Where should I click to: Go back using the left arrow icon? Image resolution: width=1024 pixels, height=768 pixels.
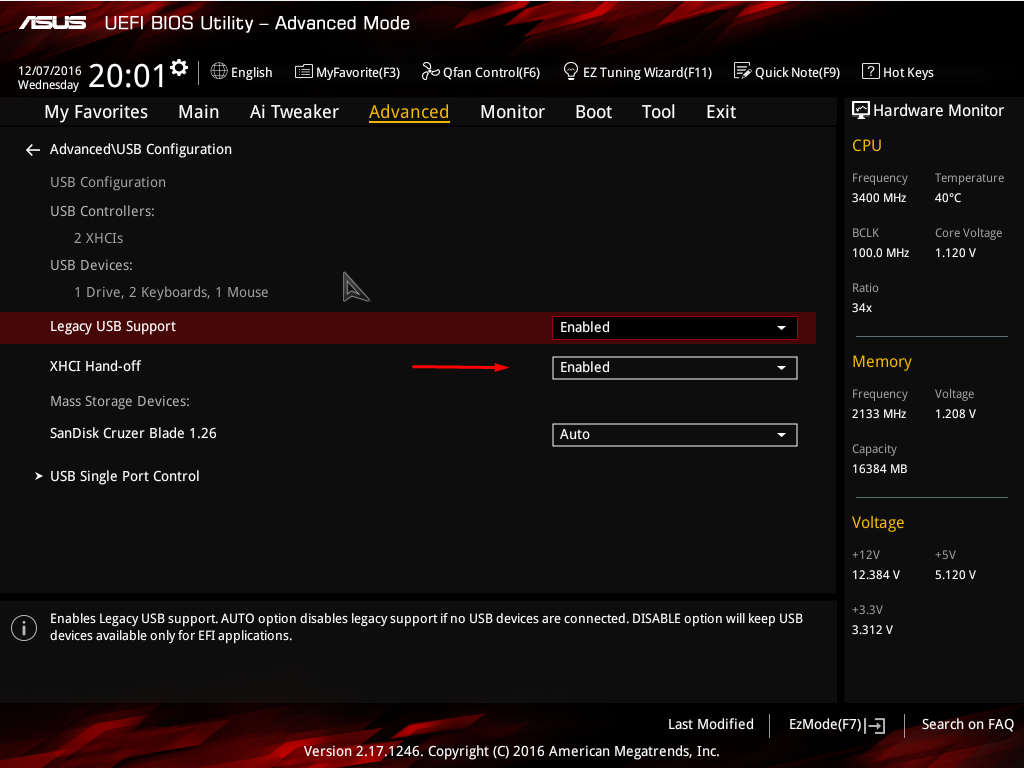(33, 150)
